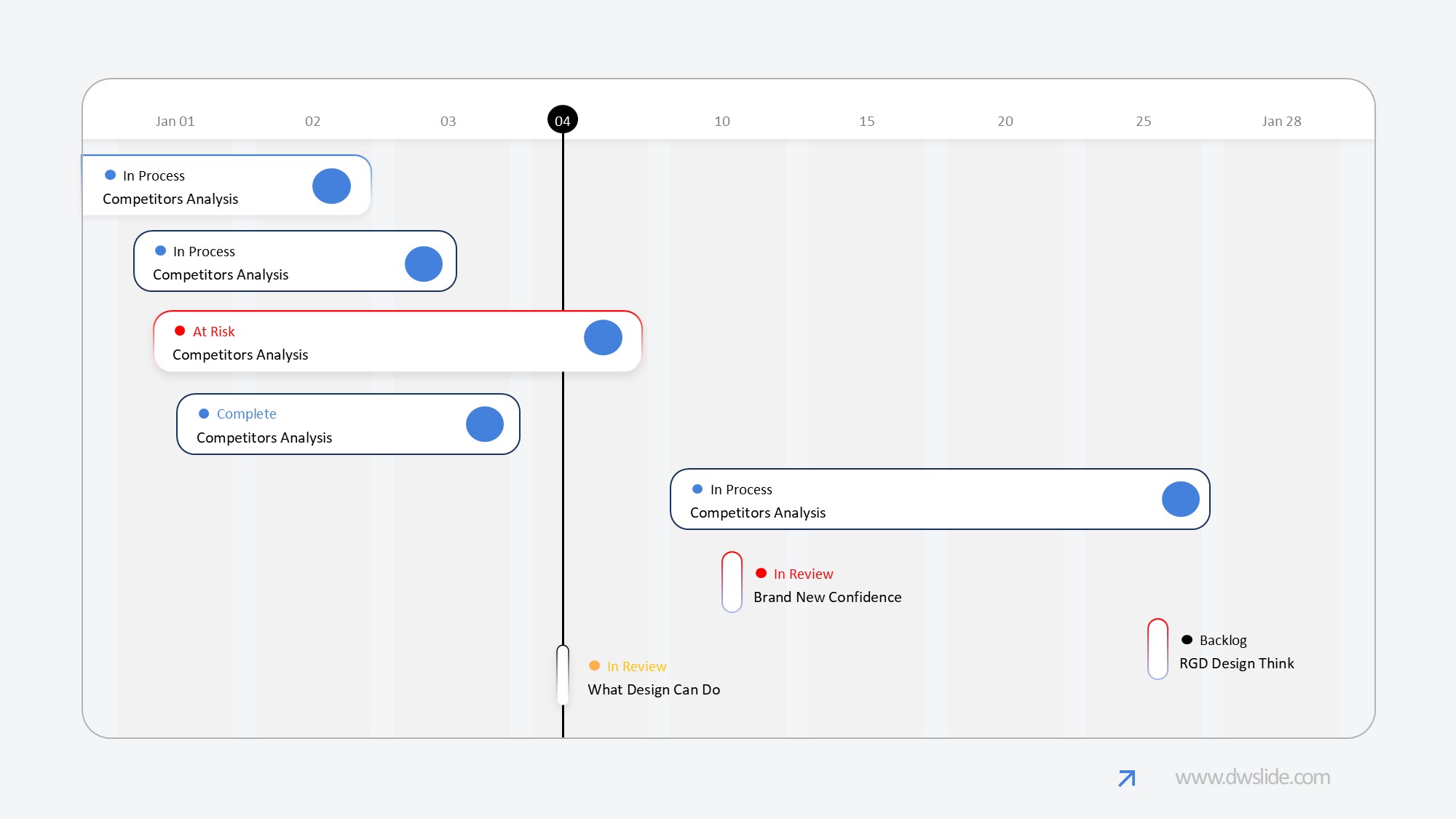Click the What Design Can Do milestone handle
Viewport: 1456px width, 819px height.
563,674
